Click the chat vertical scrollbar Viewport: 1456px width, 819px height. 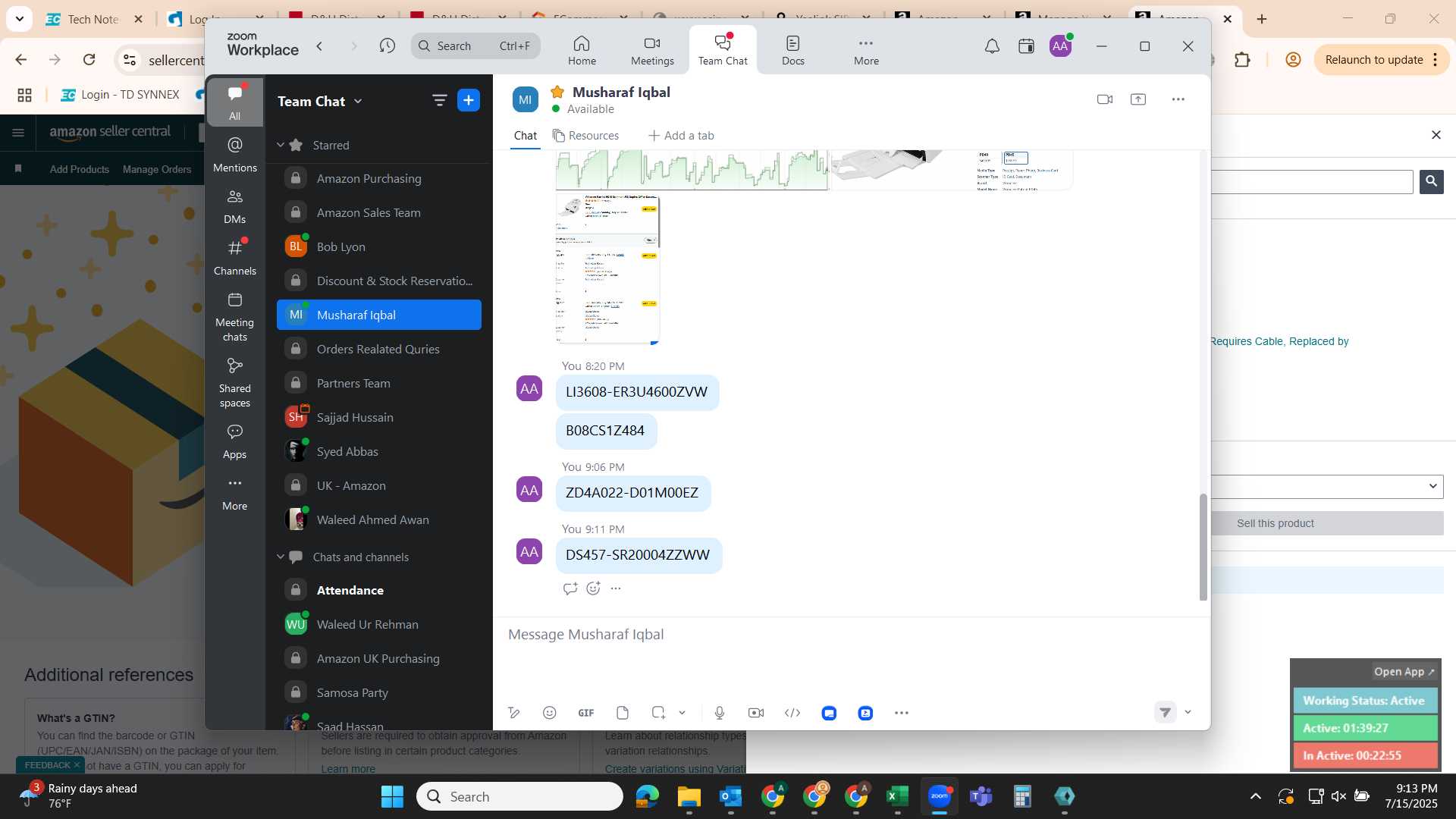[1203, 547]
